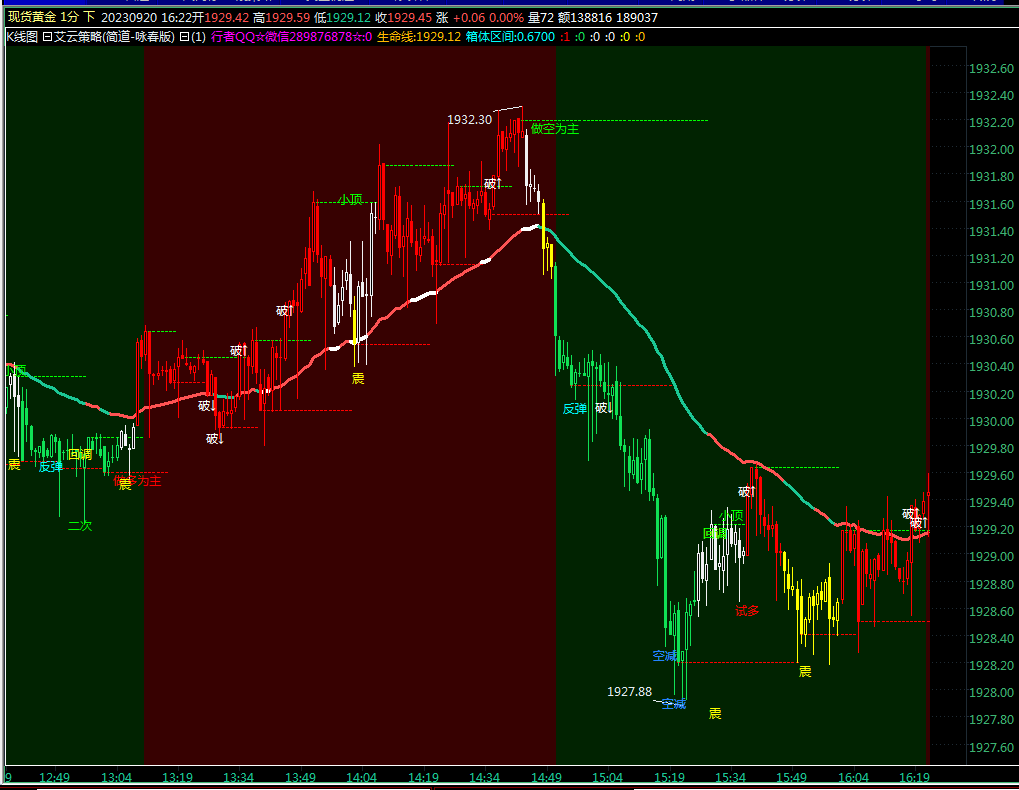Click the 反弹 label after the 14:49 drop
Image resolution: width=1019 pixels, height=790 pixels.
574,408
